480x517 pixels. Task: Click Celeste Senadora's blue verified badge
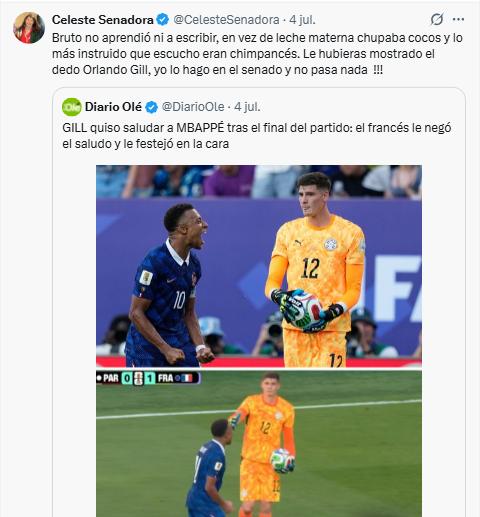click(163, 20)
